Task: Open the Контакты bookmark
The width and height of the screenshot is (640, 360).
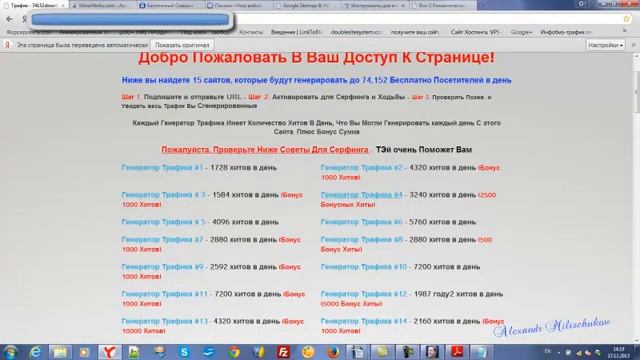Action: click(x=251, y=32)
